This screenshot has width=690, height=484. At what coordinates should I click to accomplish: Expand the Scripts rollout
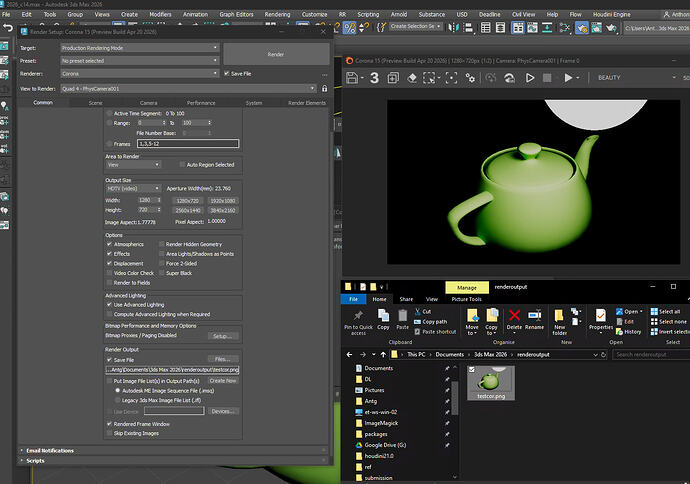(35, 461)
